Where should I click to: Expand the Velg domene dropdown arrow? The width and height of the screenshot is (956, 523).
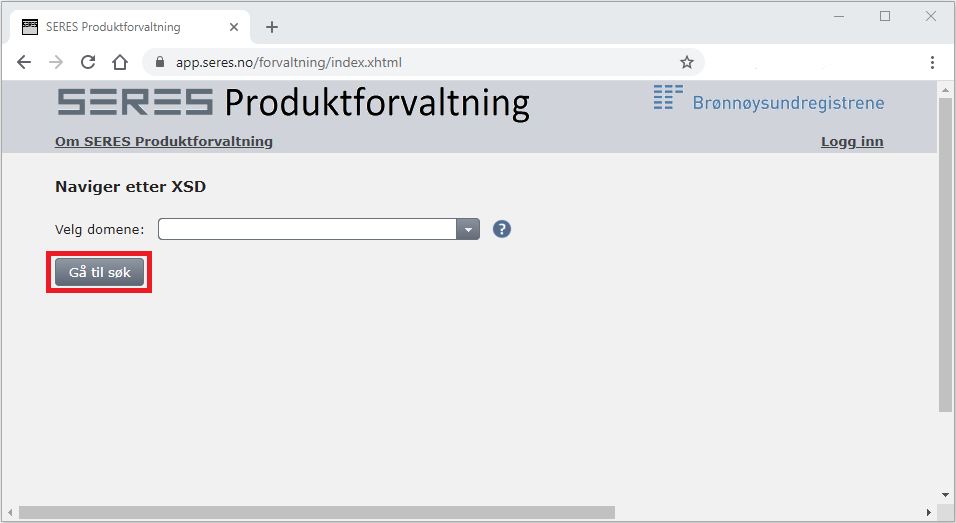468,229
